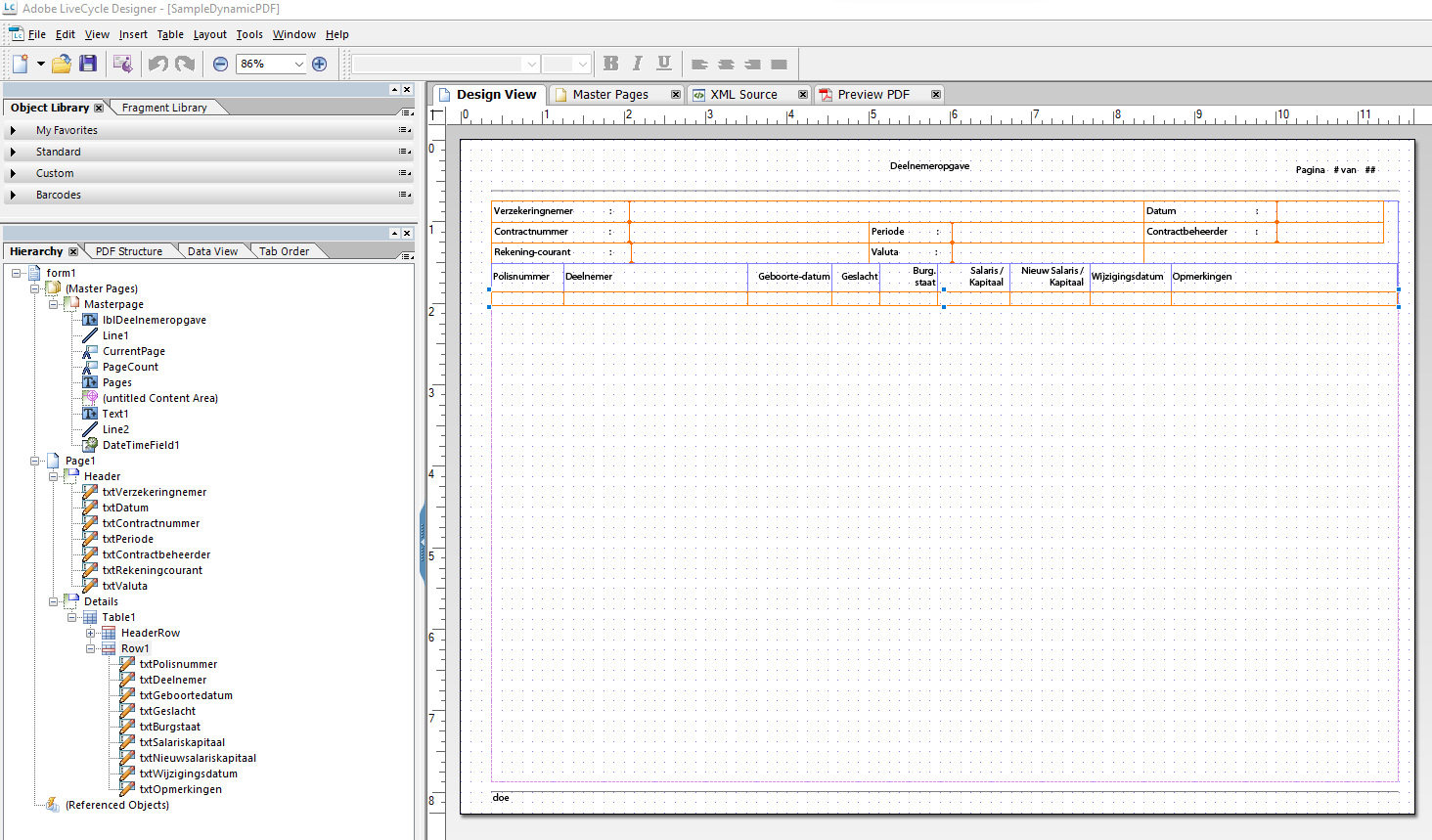
Task: Toggle Underline formatting
Action: tap(664, 64)
